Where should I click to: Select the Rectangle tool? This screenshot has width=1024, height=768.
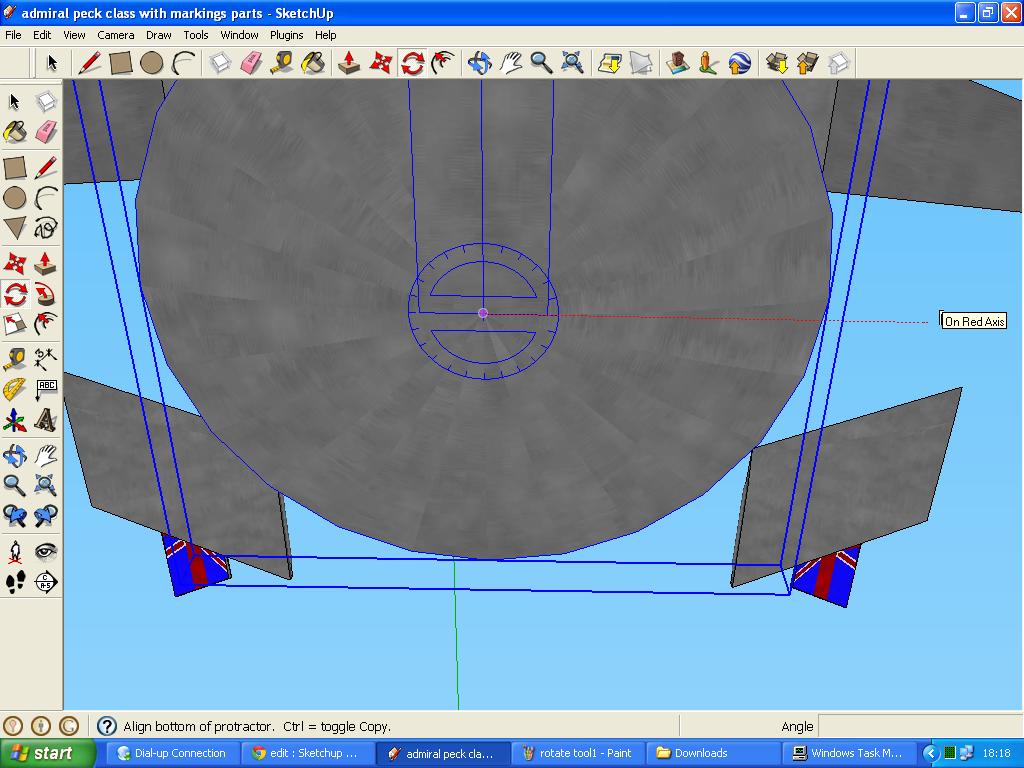(x=14, y=167)
